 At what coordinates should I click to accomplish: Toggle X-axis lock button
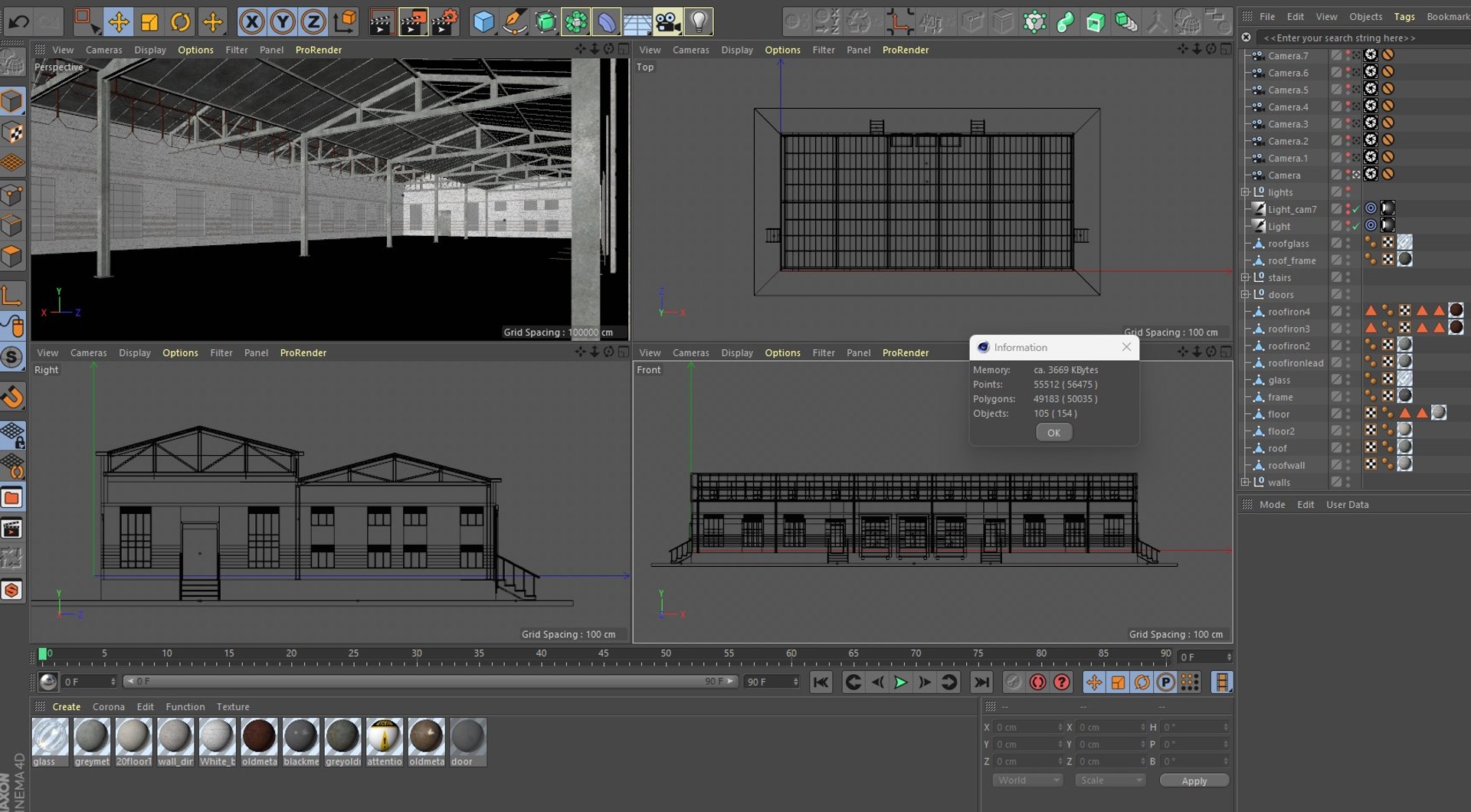point(251,22)
